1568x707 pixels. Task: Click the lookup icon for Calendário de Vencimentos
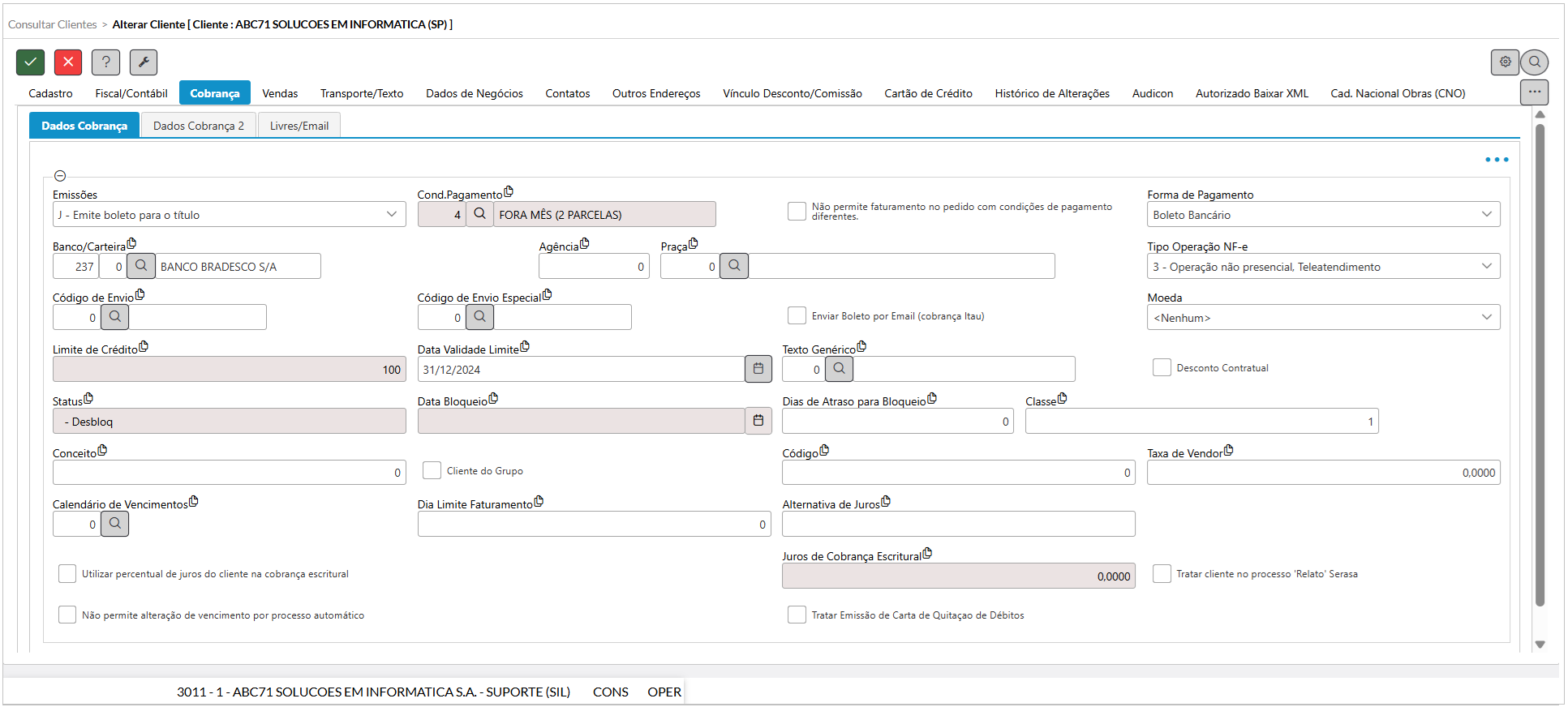click(x=115, y=524)
